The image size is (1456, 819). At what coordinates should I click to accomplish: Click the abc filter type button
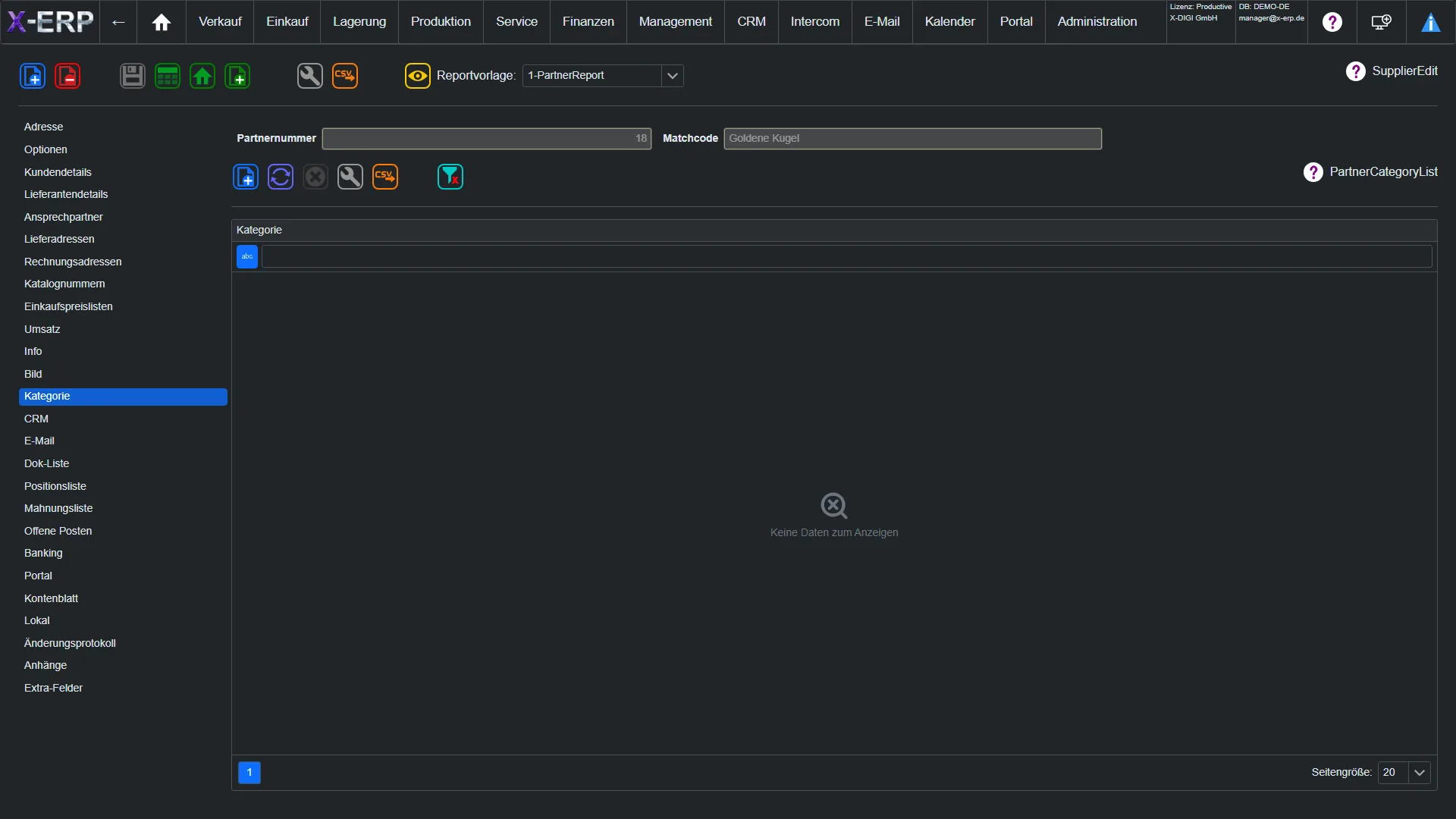[247, 256]
